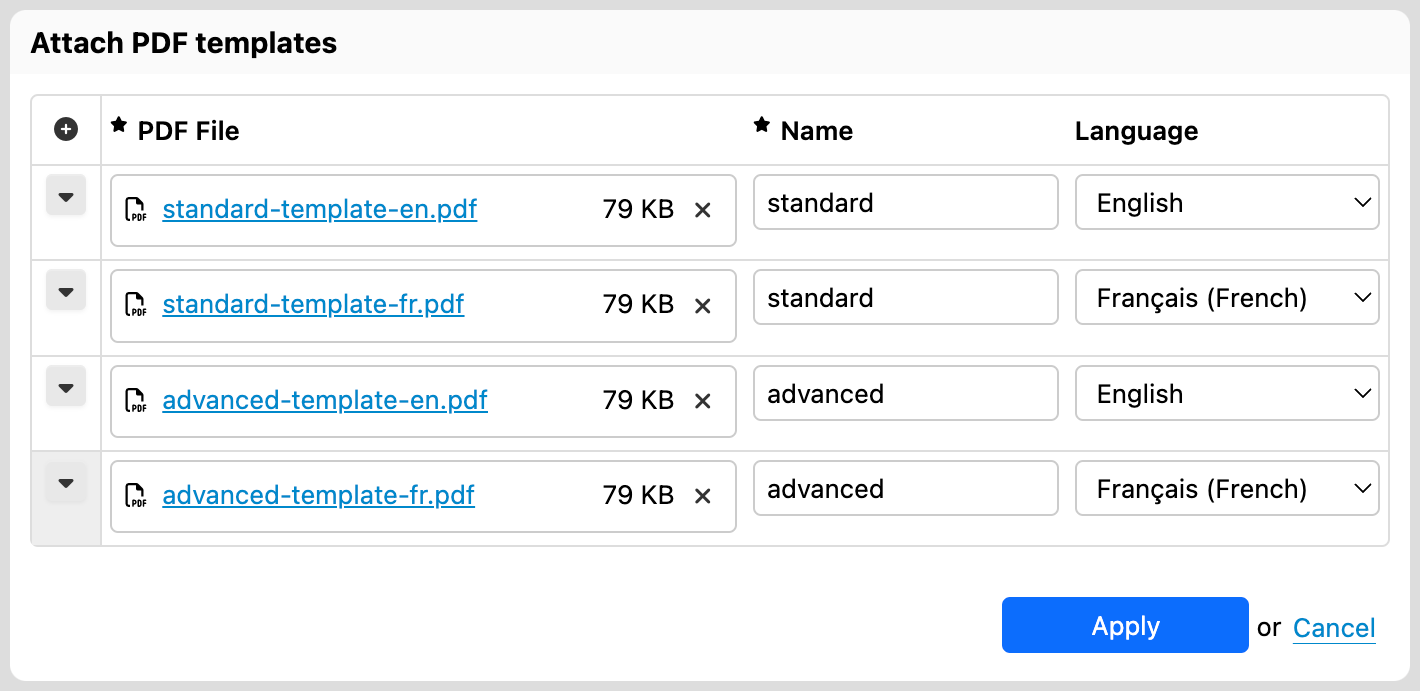Add a new row with plus icon
Viewport: 1420px width, 691px height.
(x=66, y=129)
